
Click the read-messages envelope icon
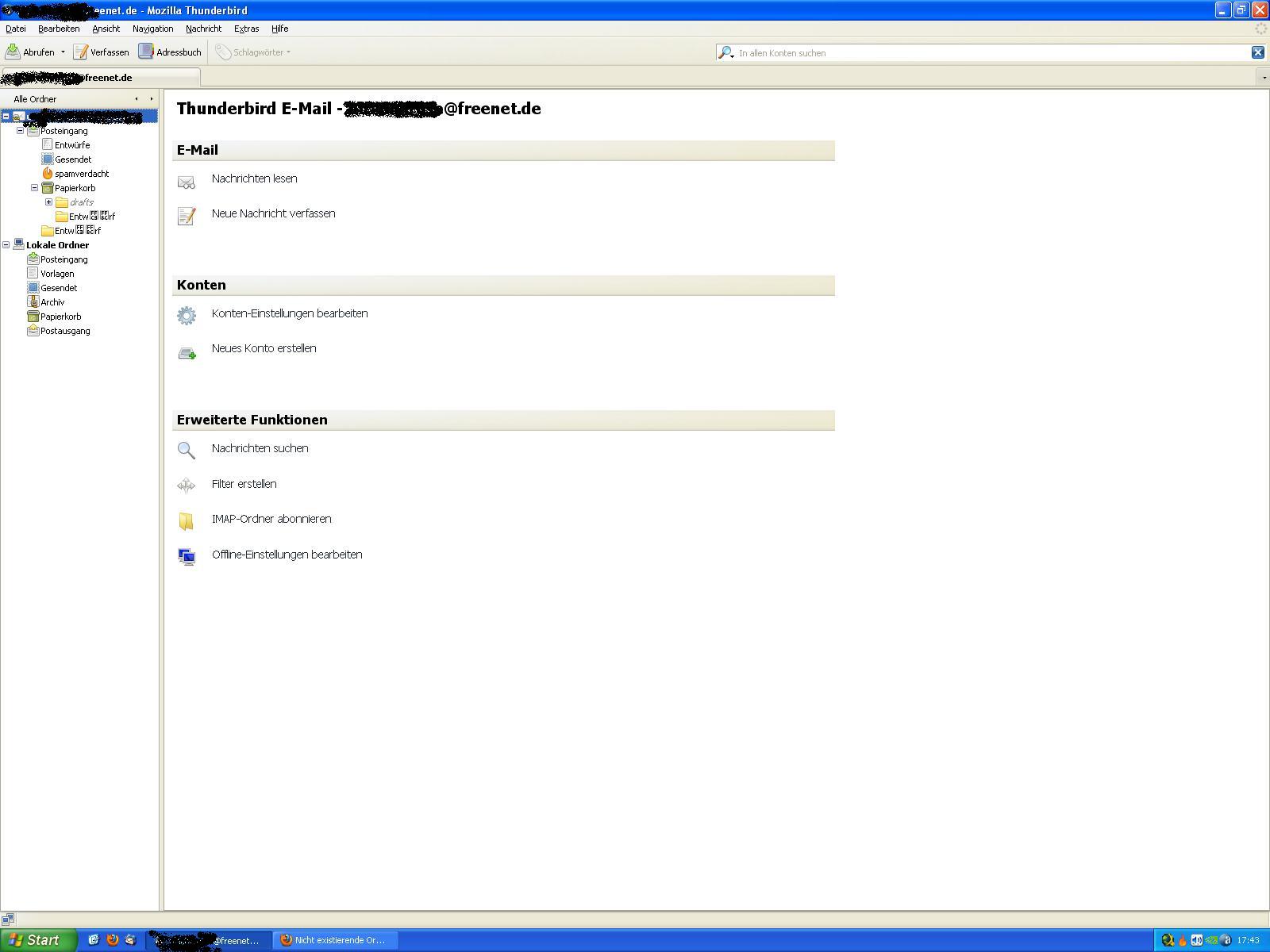(187, 182)
